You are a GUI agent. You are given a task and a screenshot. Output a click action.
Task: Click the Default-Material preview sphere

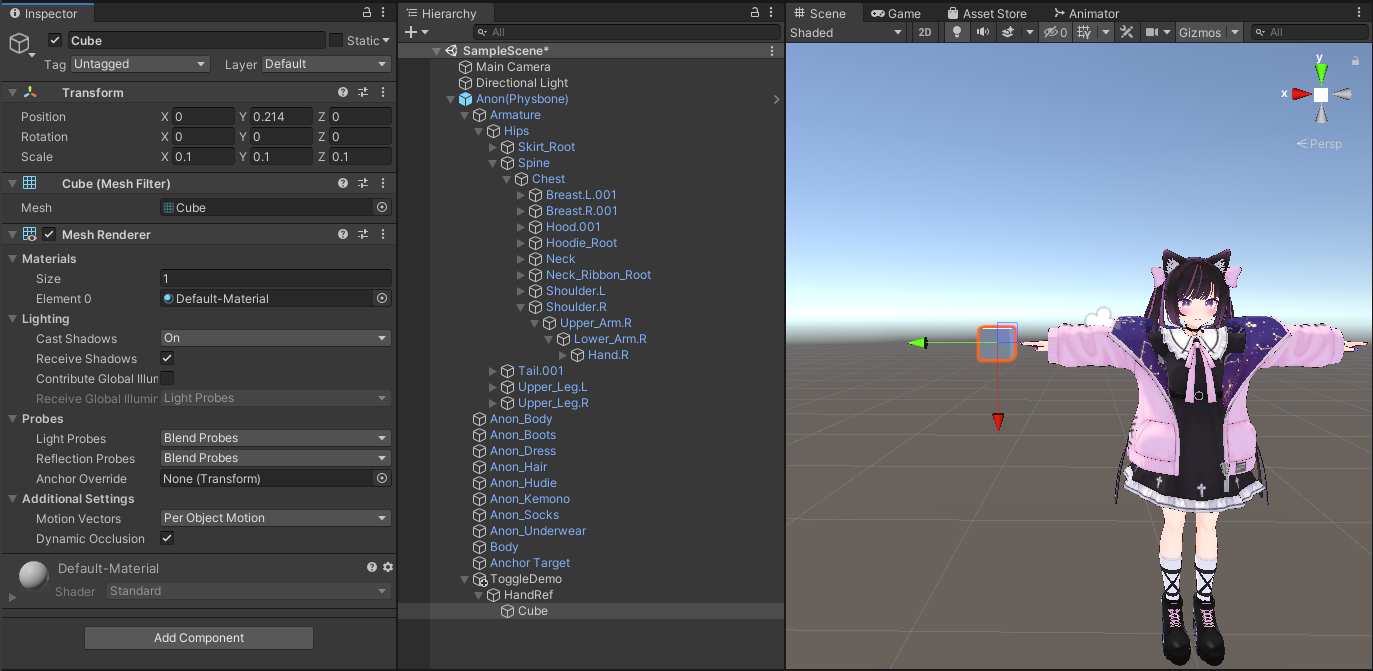(x=33, y=575)
